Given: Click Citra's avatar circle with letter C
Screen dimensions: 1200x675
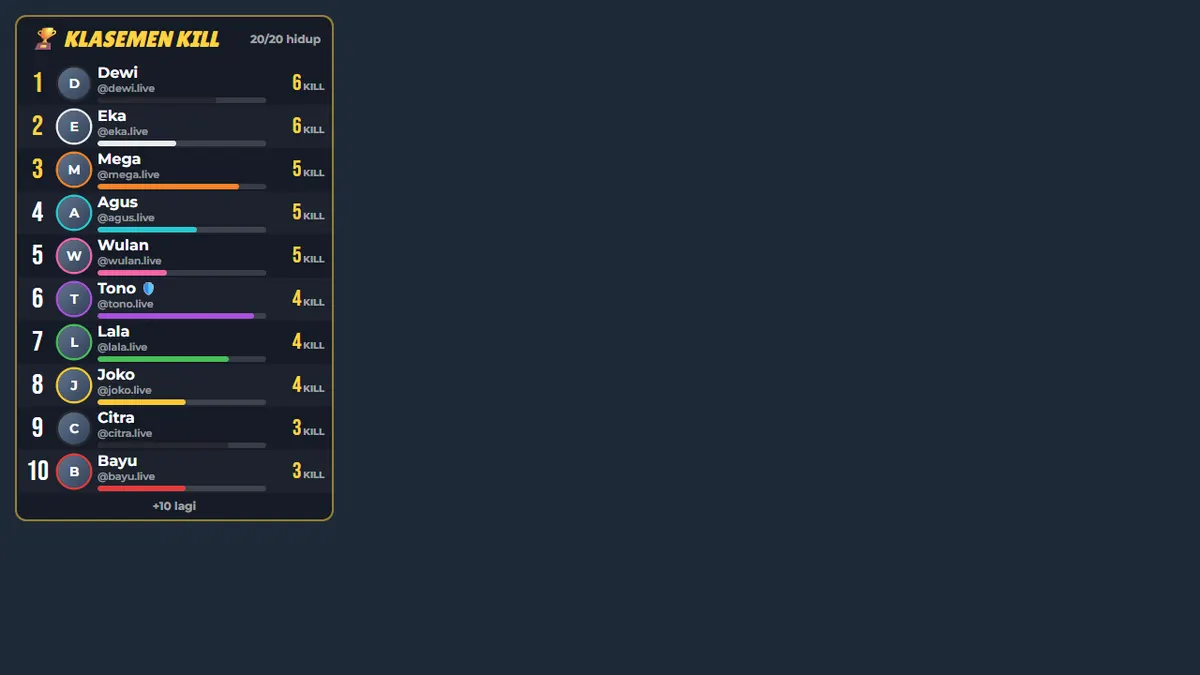Looking at the screenshot, I should (74, 428).
